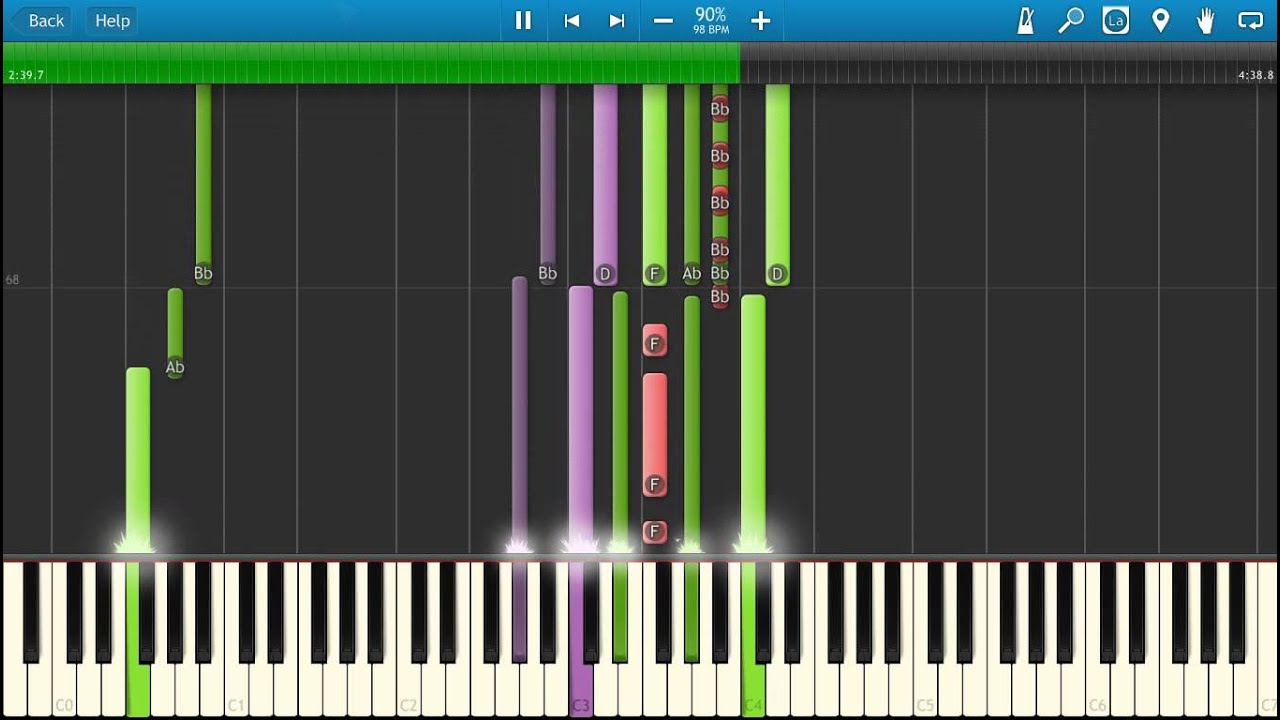Open the magnifier zoom tool
Viewport: 1280px width, 720px height.
click(1071, 20)
